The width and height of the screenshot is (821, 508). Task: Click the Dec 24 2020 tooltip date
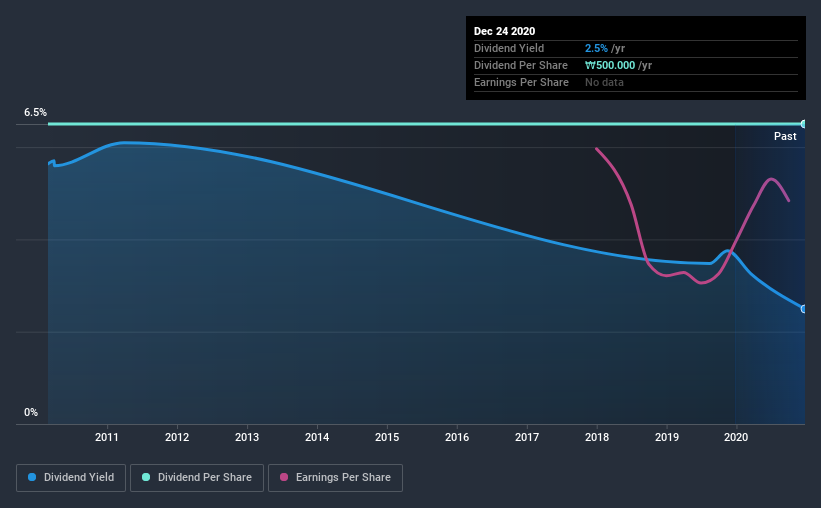point(504,31)
